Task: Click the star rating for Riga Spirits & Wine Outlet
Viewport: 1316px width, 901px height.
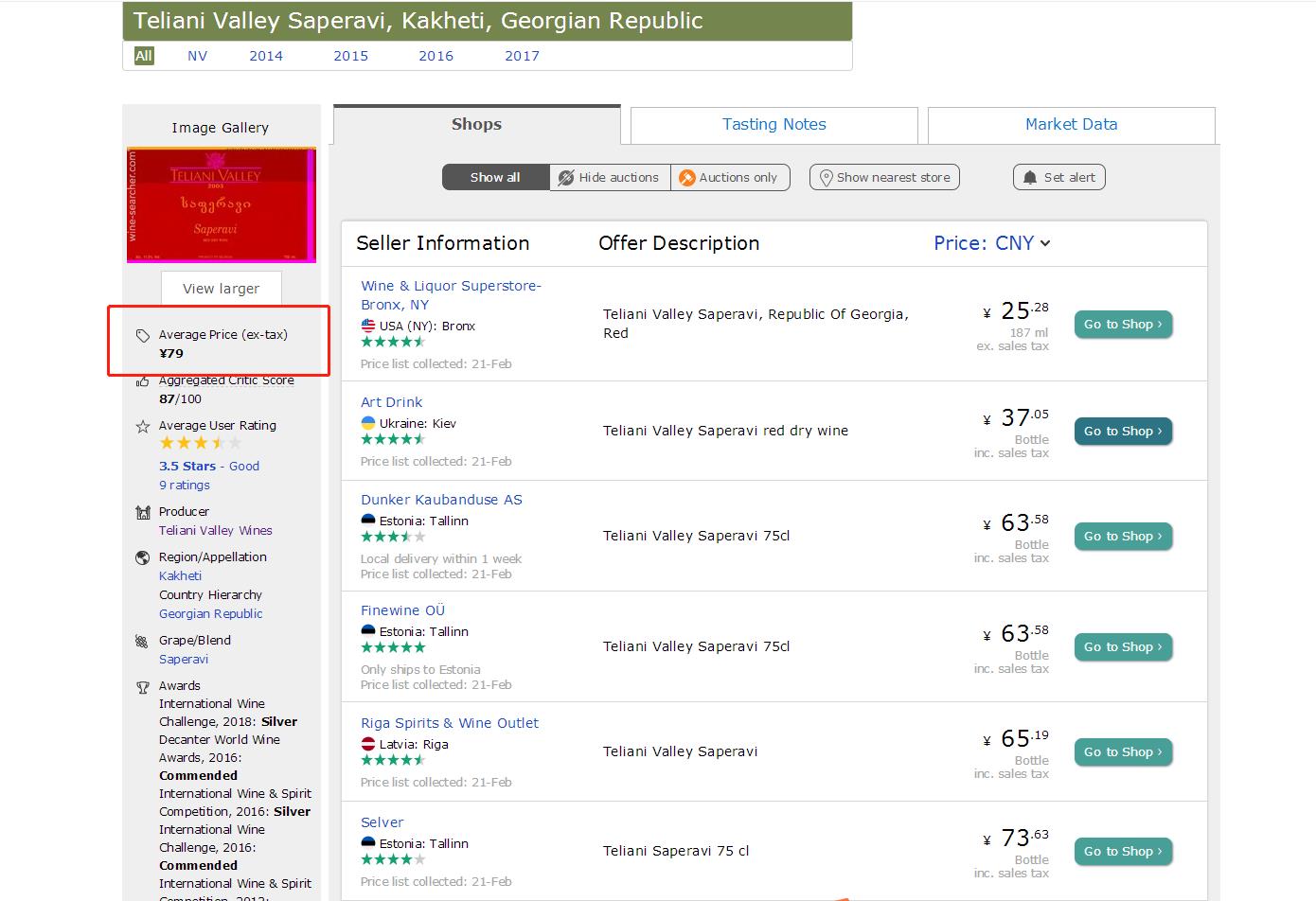Action: pos(393,760)
